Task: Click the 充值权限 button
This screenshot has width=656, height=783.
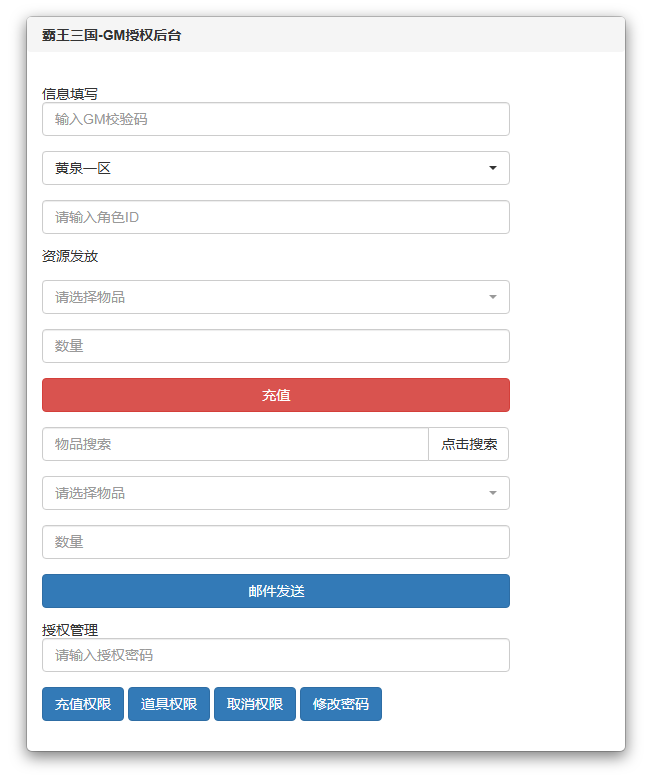Action: [x=83, y=704]
